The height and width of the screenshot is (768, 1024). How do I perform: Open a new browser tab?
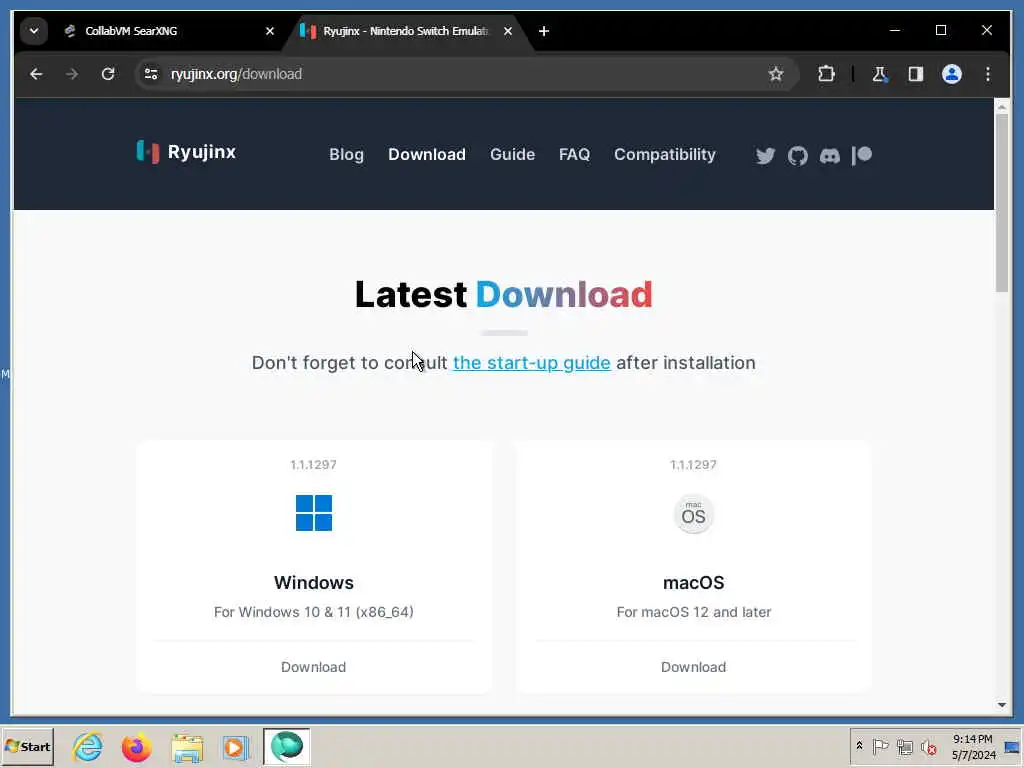(x=543, y=31)
